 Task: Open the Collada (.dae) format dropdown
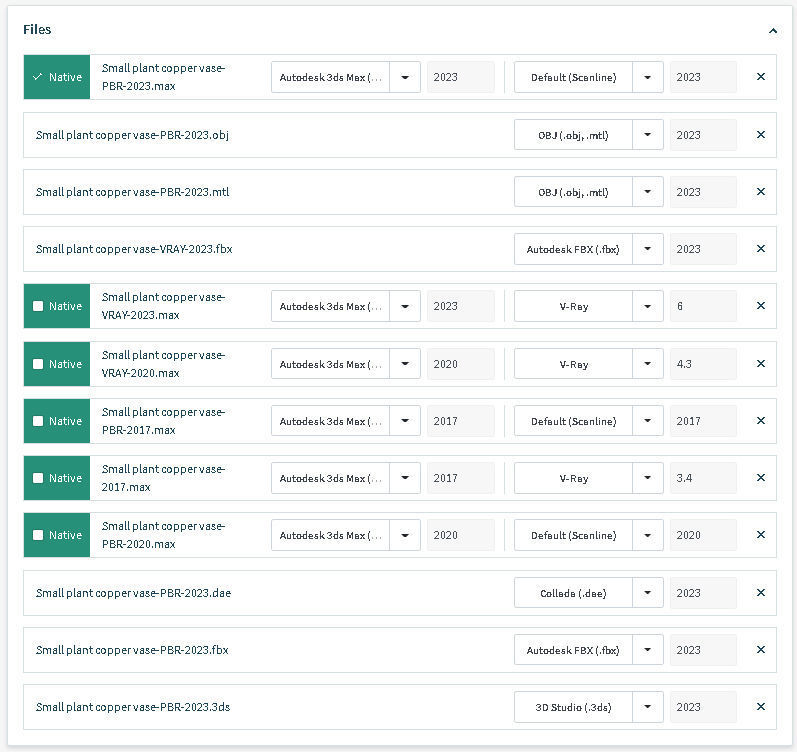[648, 593]
